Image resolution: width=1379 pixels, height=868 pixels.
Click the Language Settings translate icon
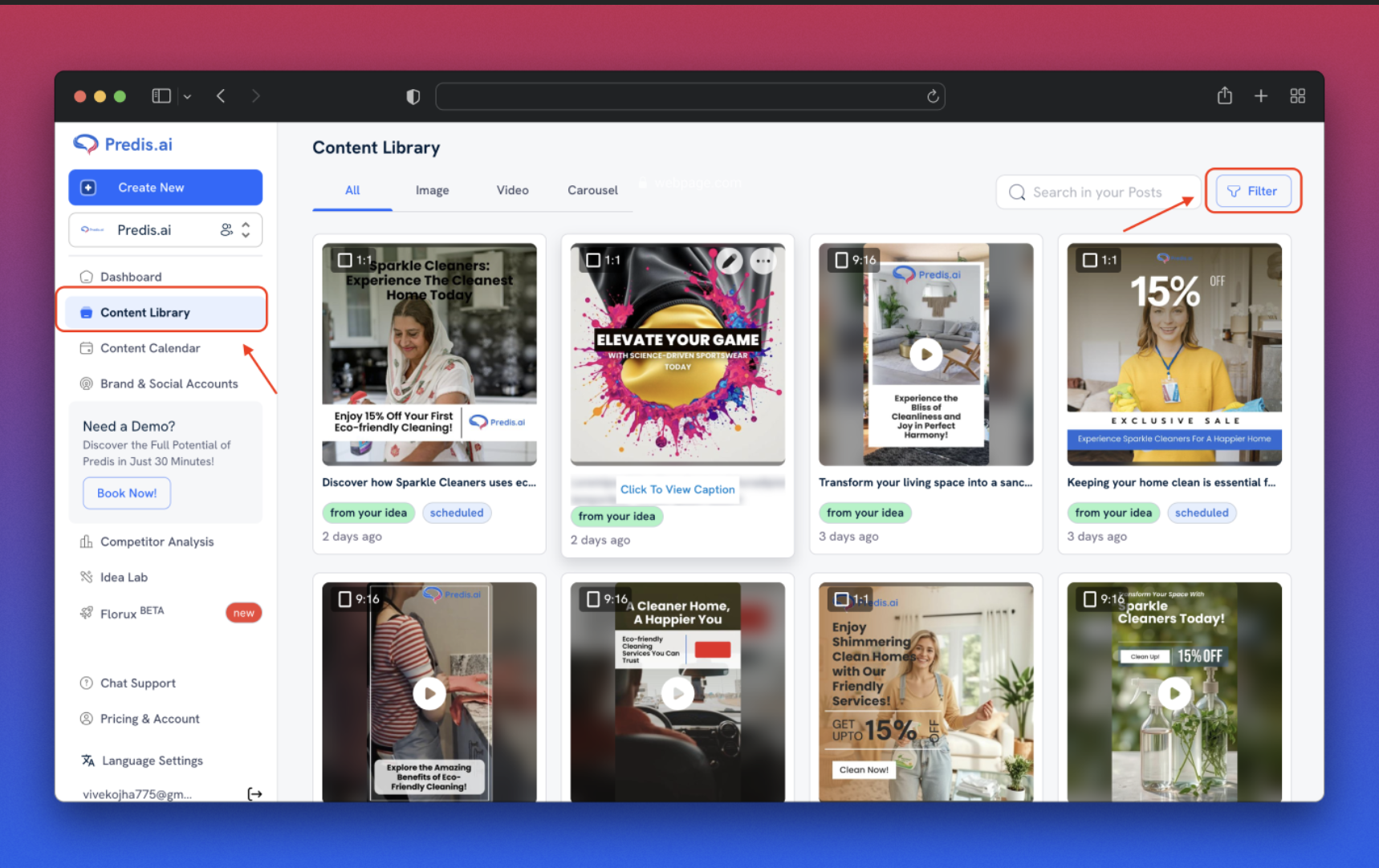click(x=88, y=761)
